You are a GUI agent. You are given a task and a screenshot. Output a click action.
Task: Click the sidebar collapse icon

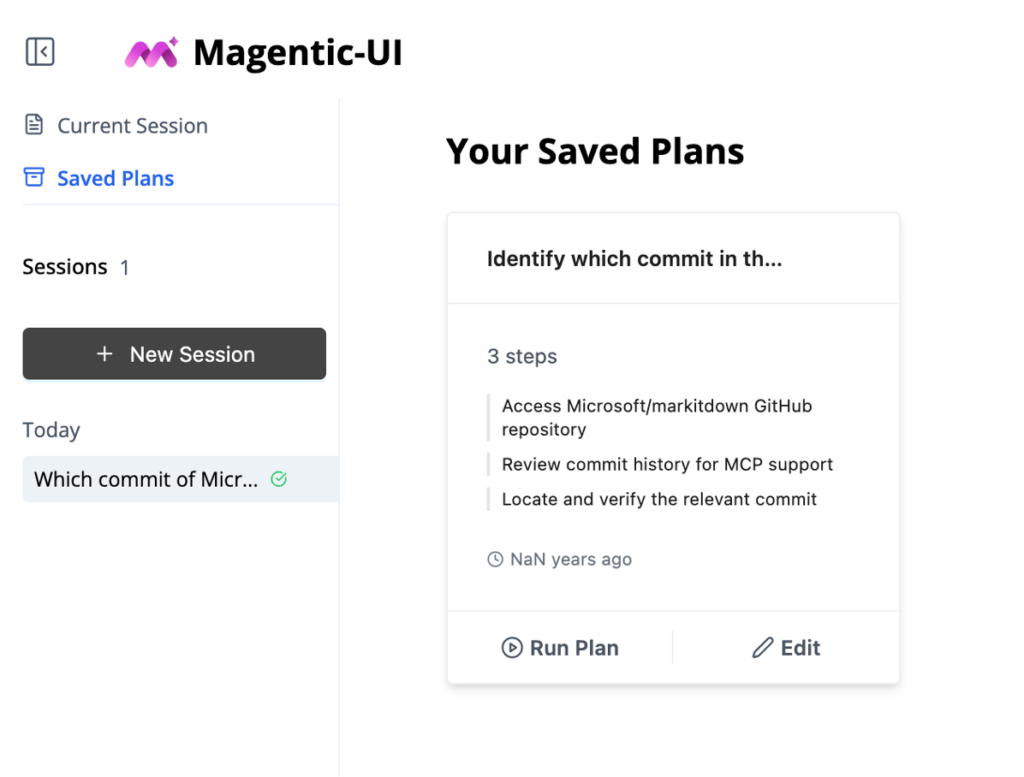(38, 51)
